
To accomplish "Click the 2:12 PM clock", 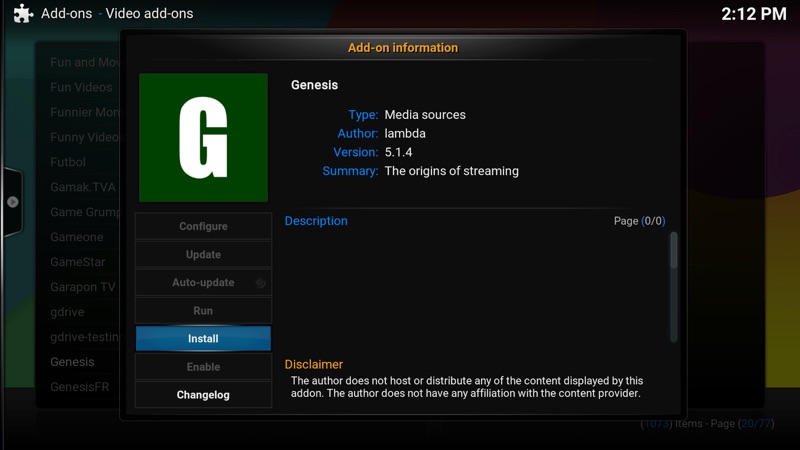I will coord(754,14).
